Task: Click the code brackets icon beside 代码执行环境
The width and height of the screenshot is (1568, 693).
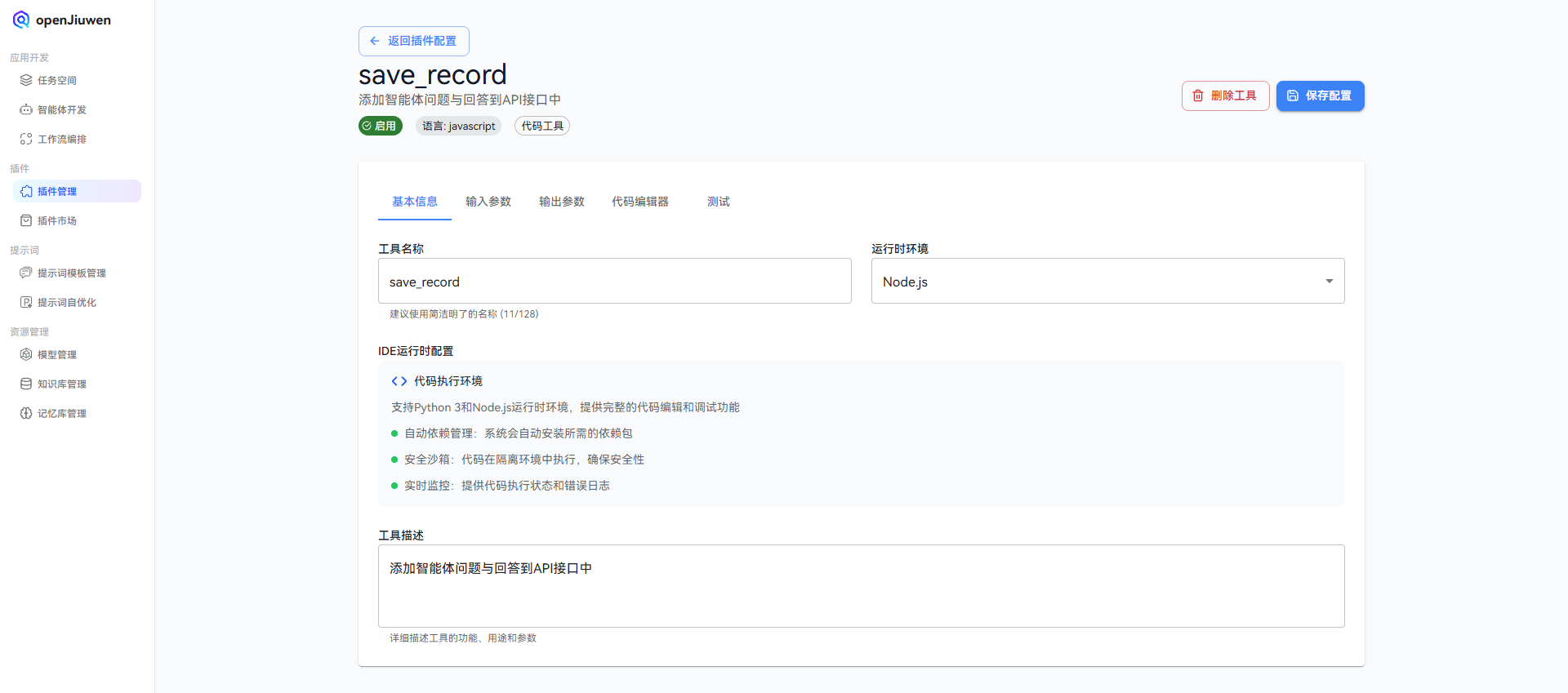Action: point(399,381)
